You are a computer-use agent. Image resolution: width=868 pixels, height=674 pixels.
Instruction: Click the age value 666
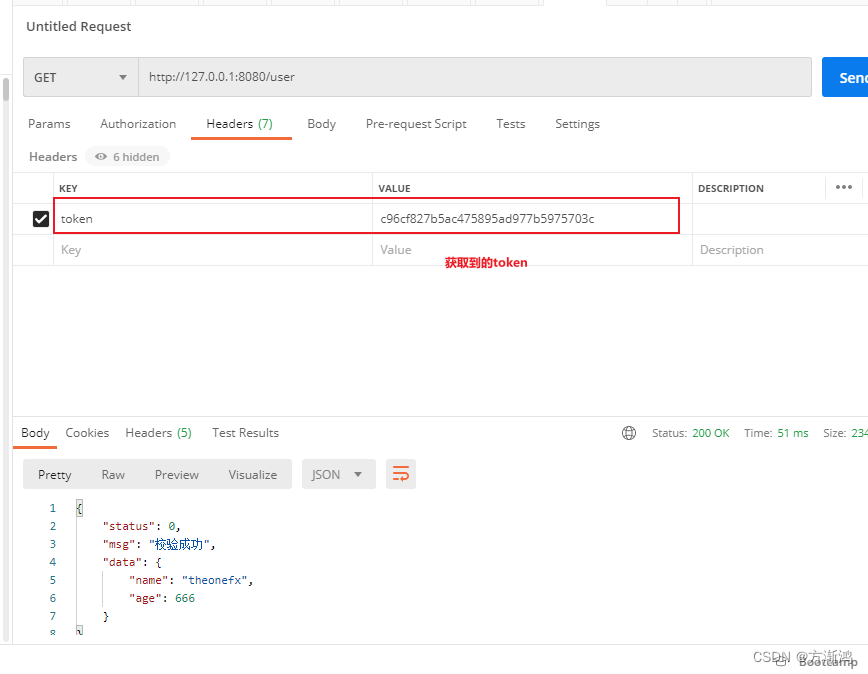click(x=185, y=598)
